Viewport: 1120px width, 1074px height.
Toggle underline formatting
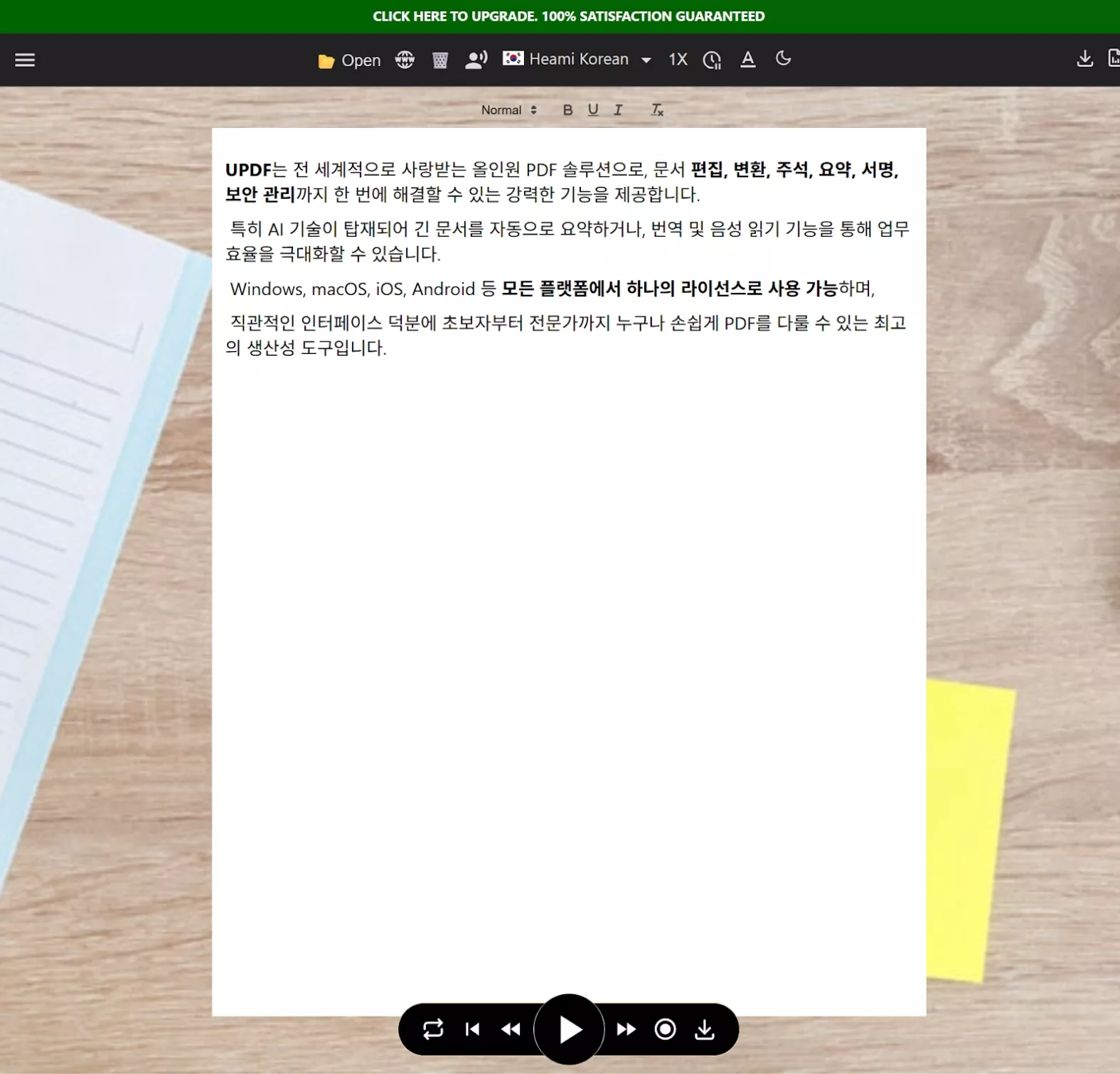pos(593,110)
